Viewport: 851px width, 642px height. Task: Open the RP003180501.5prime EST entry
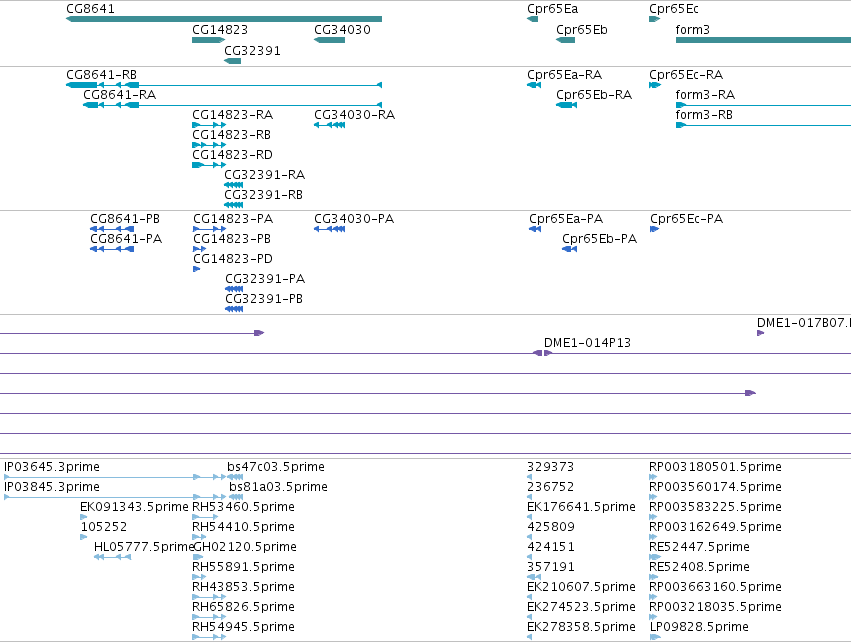click(x=715, y=467)
